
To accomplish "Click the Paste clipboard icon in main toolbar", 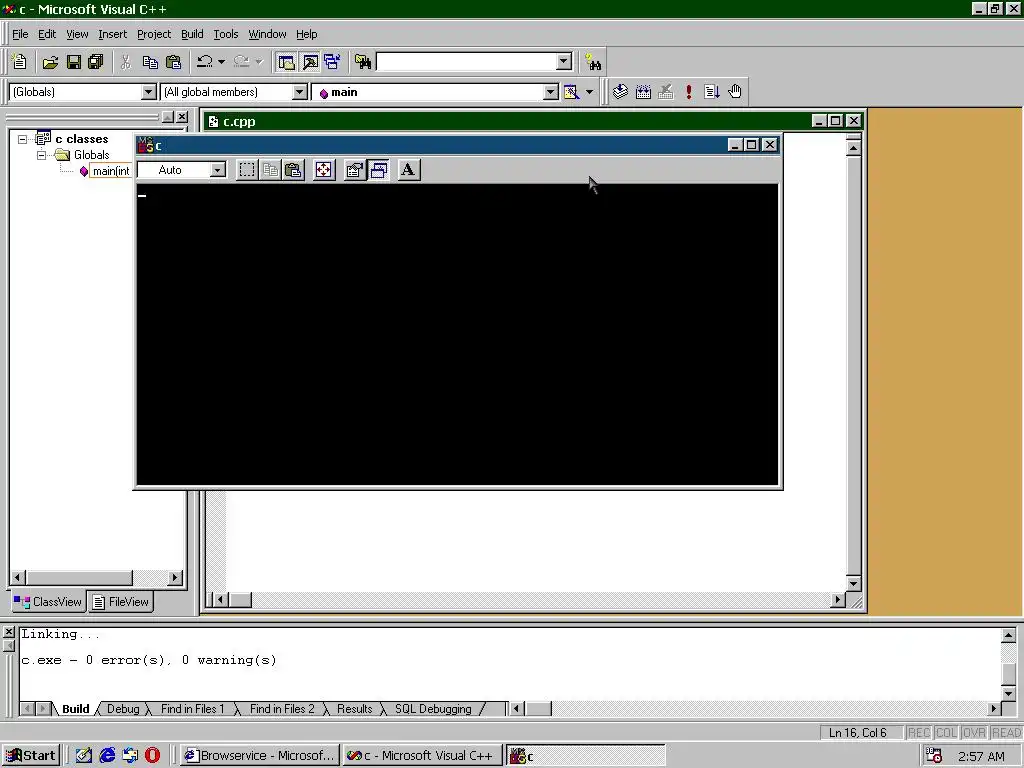I will coord(174,62).
